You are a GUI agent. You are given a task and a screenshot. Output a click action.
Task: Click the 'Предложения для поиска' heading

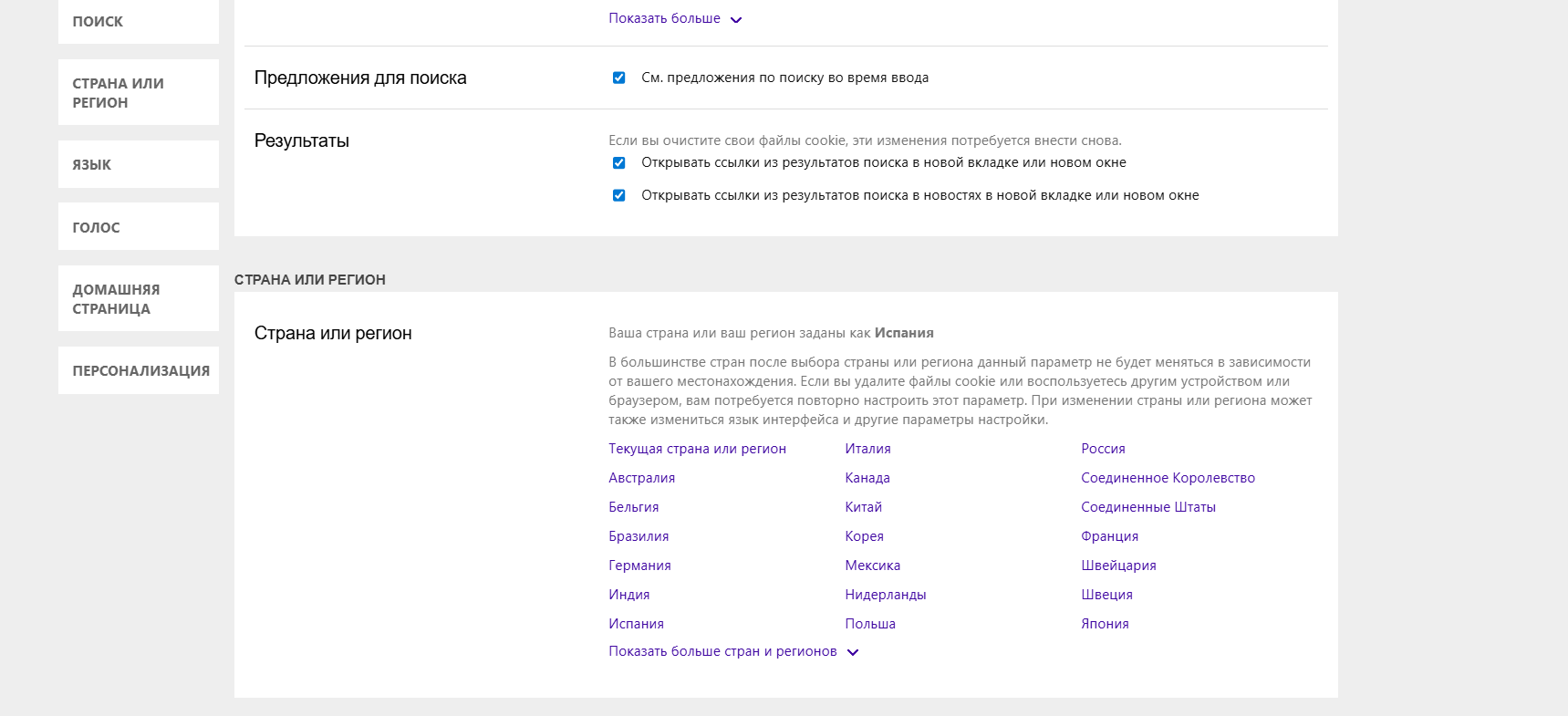(x=360, y=78)
